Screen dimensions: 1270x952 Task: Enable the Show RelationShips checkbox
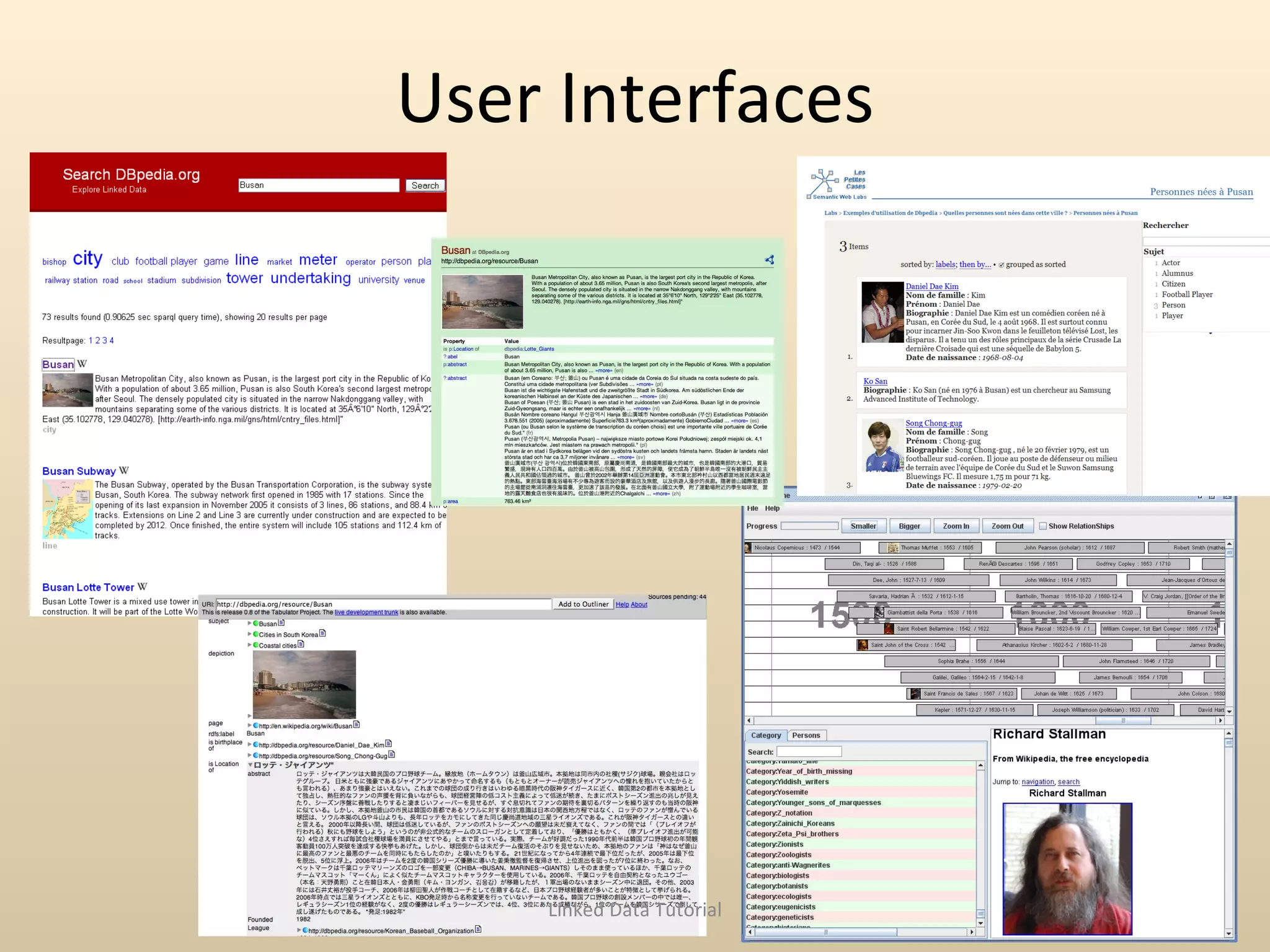[x=1042, y=526]
